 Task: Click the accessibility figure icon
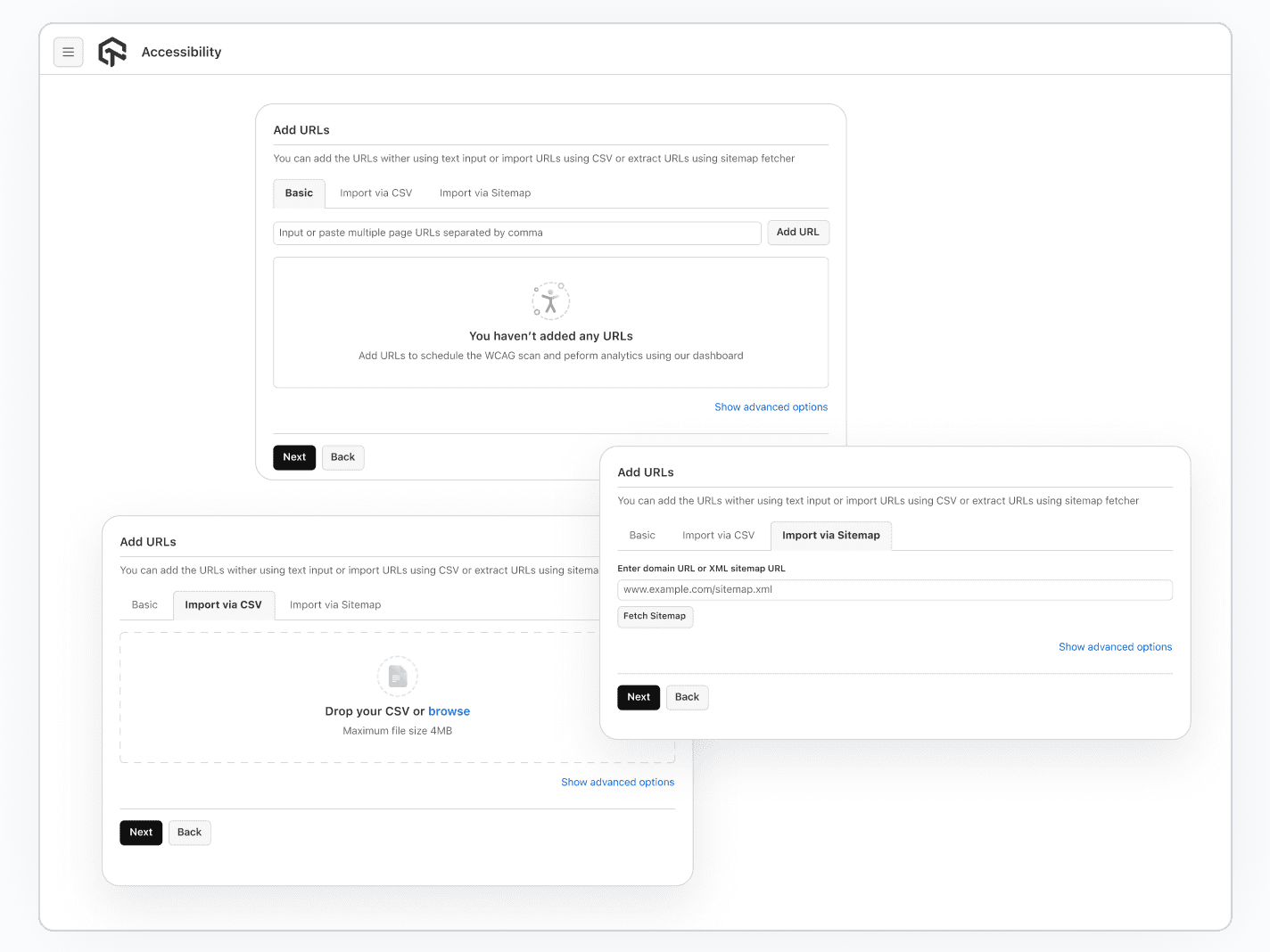pyautogui.click(x=550, y=301)
